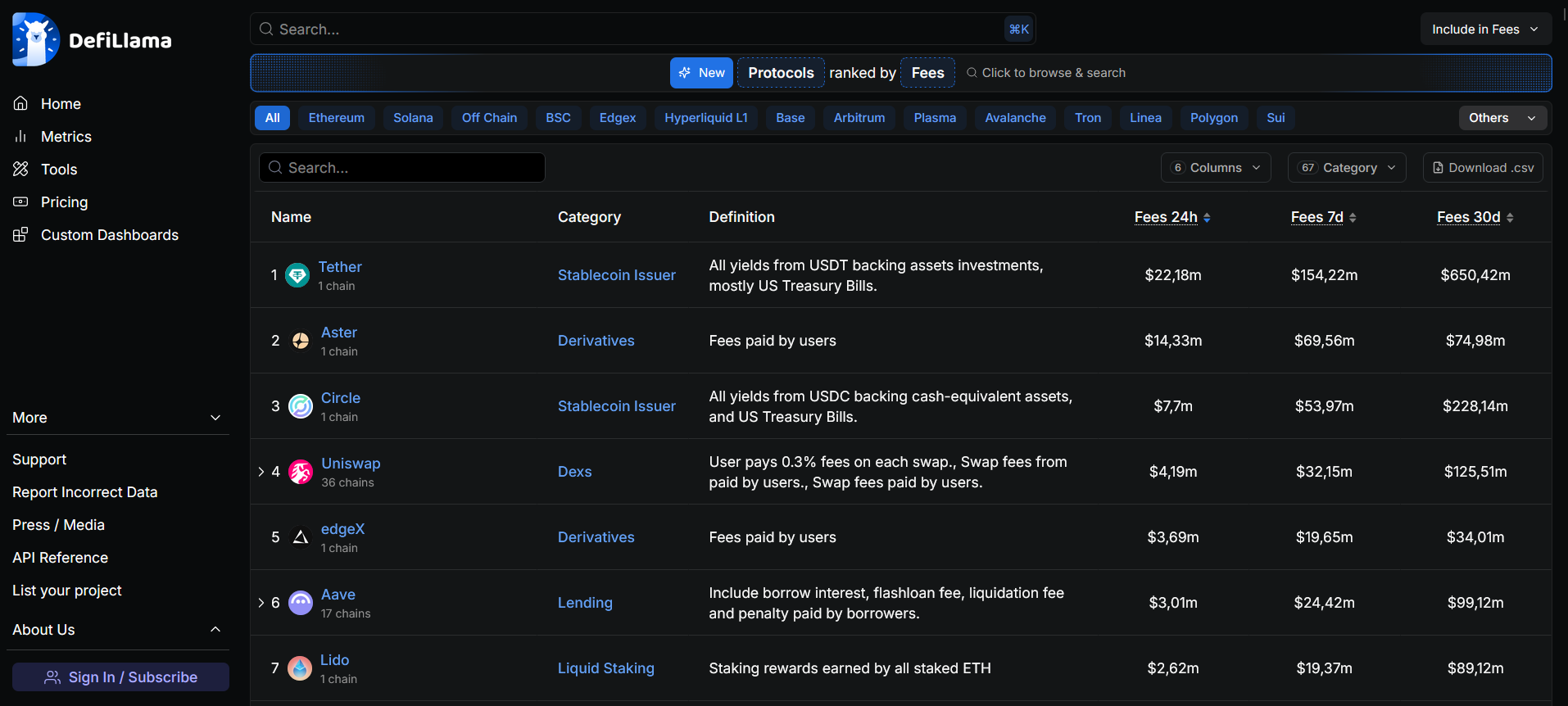
Task: Click Sign In / Subscribe button
Action: [120, 677]
